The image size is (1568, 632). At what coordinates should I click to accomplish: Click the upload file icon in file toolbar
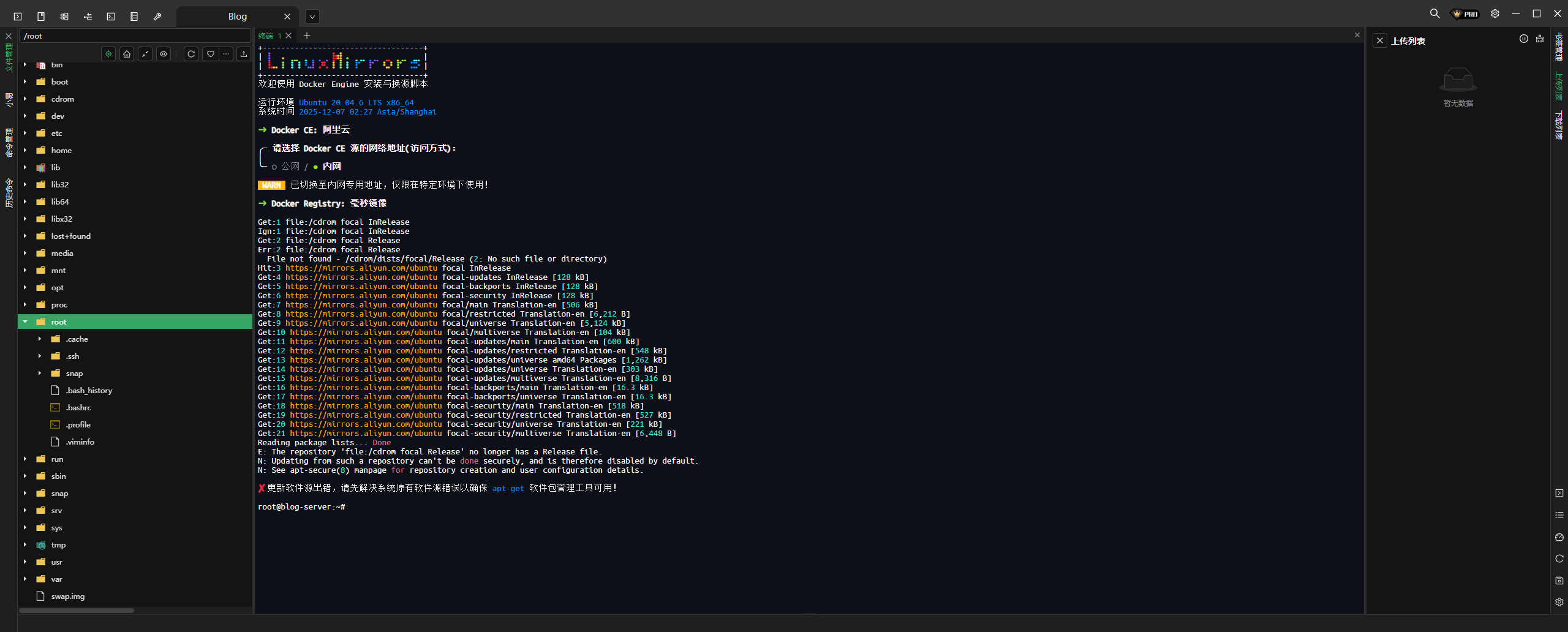pyautogui.click(x=244, y=54)
